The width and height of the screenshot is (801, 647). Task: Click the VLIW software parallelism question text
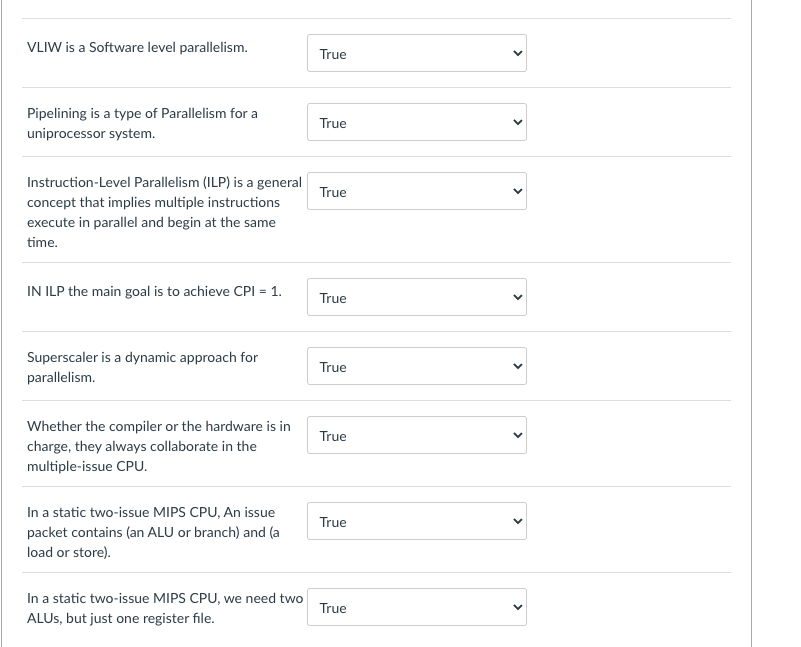(138, 46)
